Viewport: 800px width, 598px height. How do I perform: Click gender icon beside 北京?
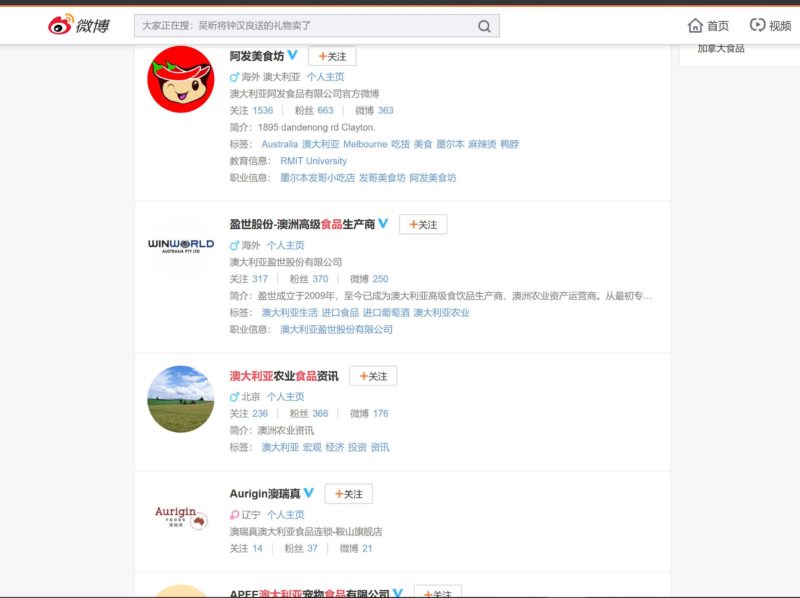pyautogui.click(x=234, y=397)
